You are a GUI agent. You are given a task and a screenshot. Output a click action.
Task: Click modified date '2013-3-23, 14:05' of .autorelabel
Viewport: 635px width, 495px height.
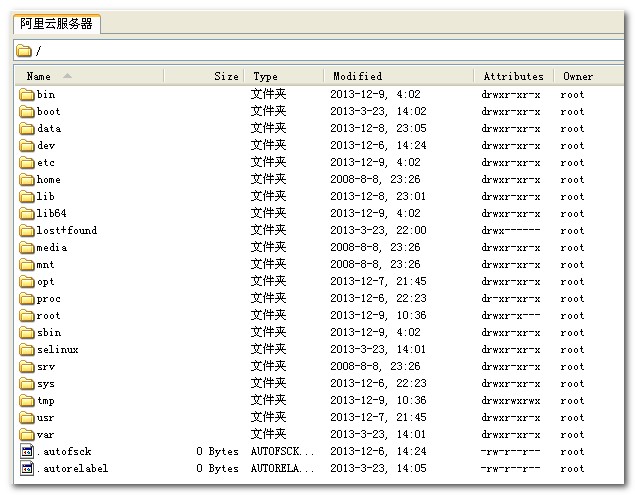[x=378, y=468]
